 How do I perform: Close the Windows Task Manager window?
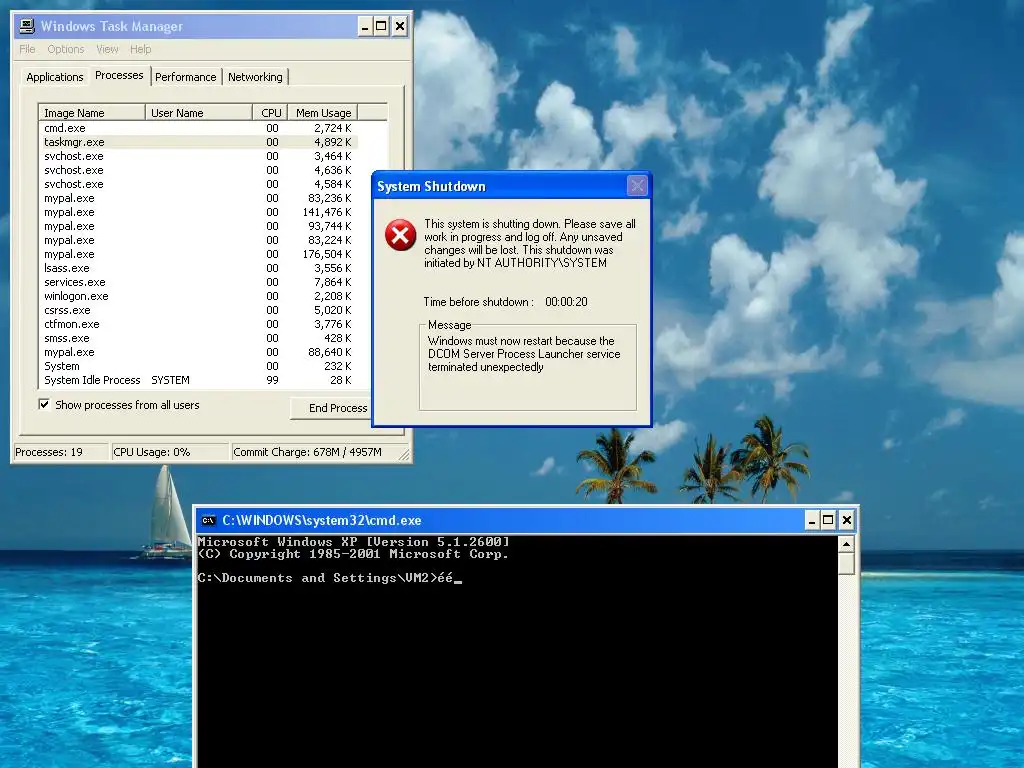coord(400,27)
